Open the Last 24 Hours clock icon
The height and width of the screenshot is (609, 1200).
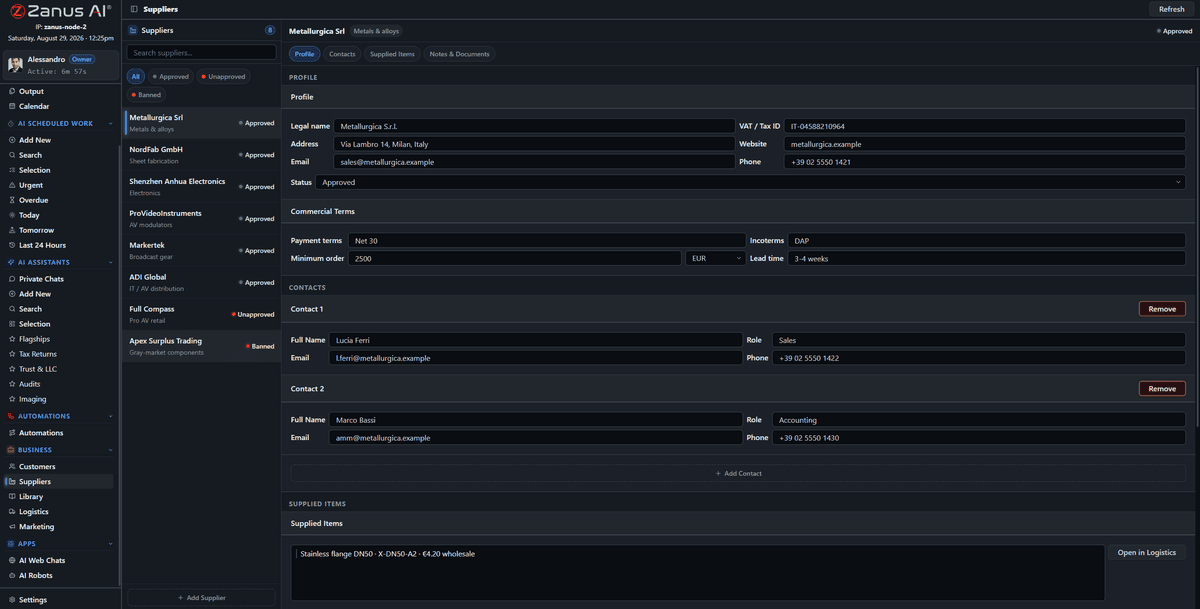click(x=12, y=245)
